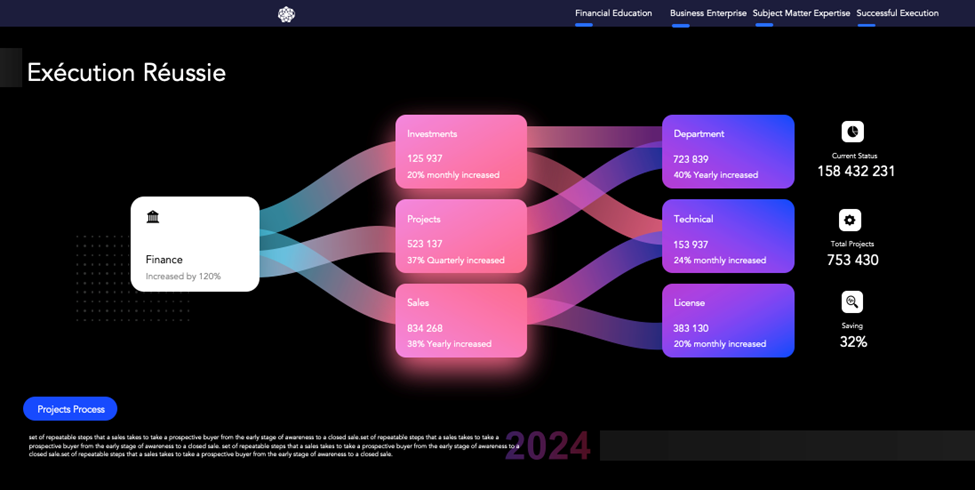975x490 pixels.
Task: Click the Department card
Action: 728,152
